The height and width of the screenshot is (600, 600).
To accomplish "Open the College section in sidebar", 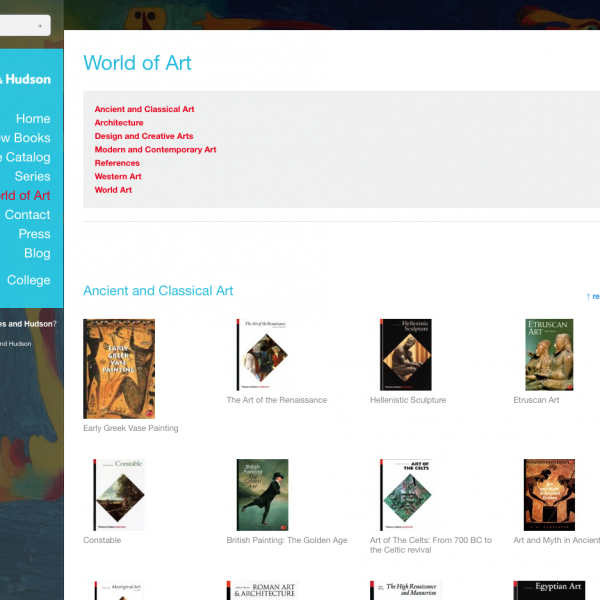I will 28,280.
